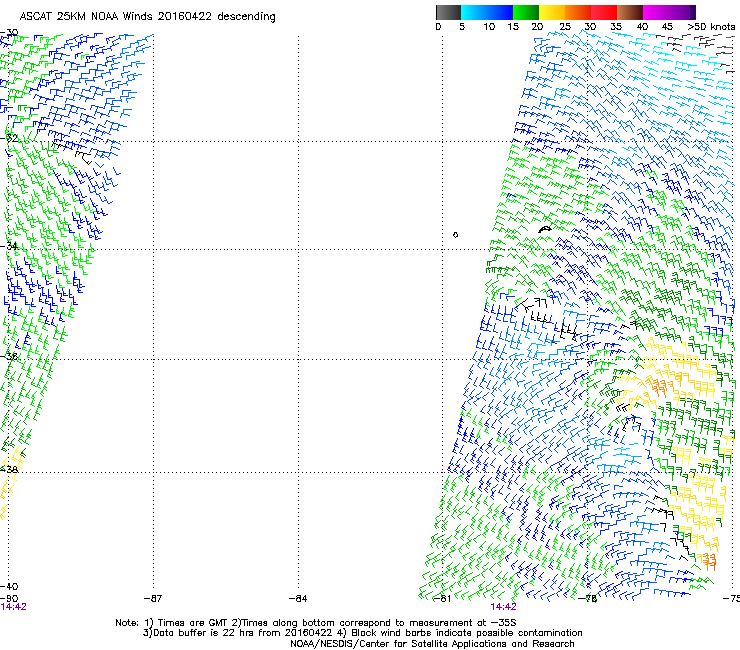Click the yellow 20-25 knots legend swatch

click(x=552, y=12)
